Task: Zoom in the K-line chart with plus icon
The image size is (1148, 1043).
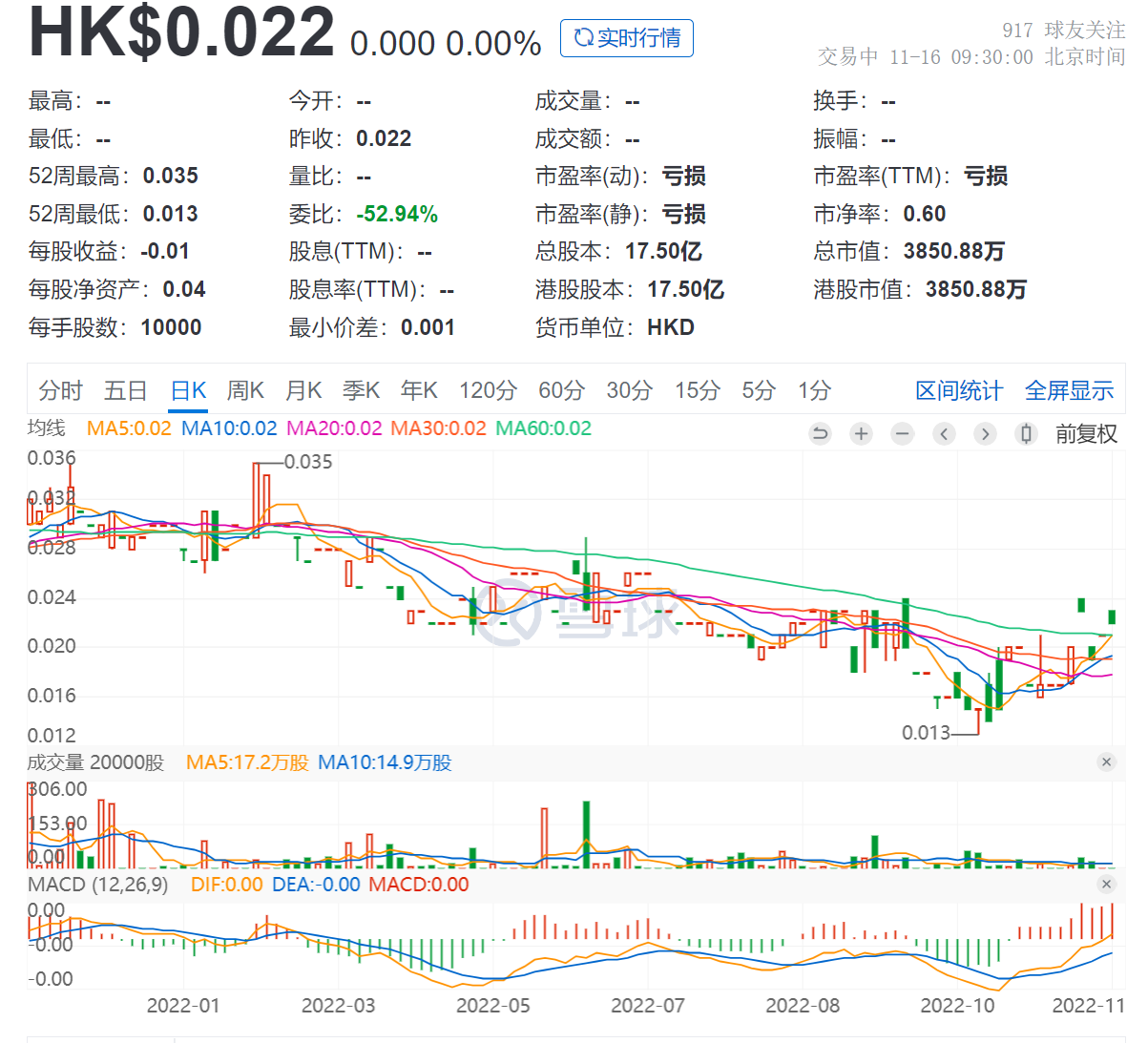Action: [861, 434]
